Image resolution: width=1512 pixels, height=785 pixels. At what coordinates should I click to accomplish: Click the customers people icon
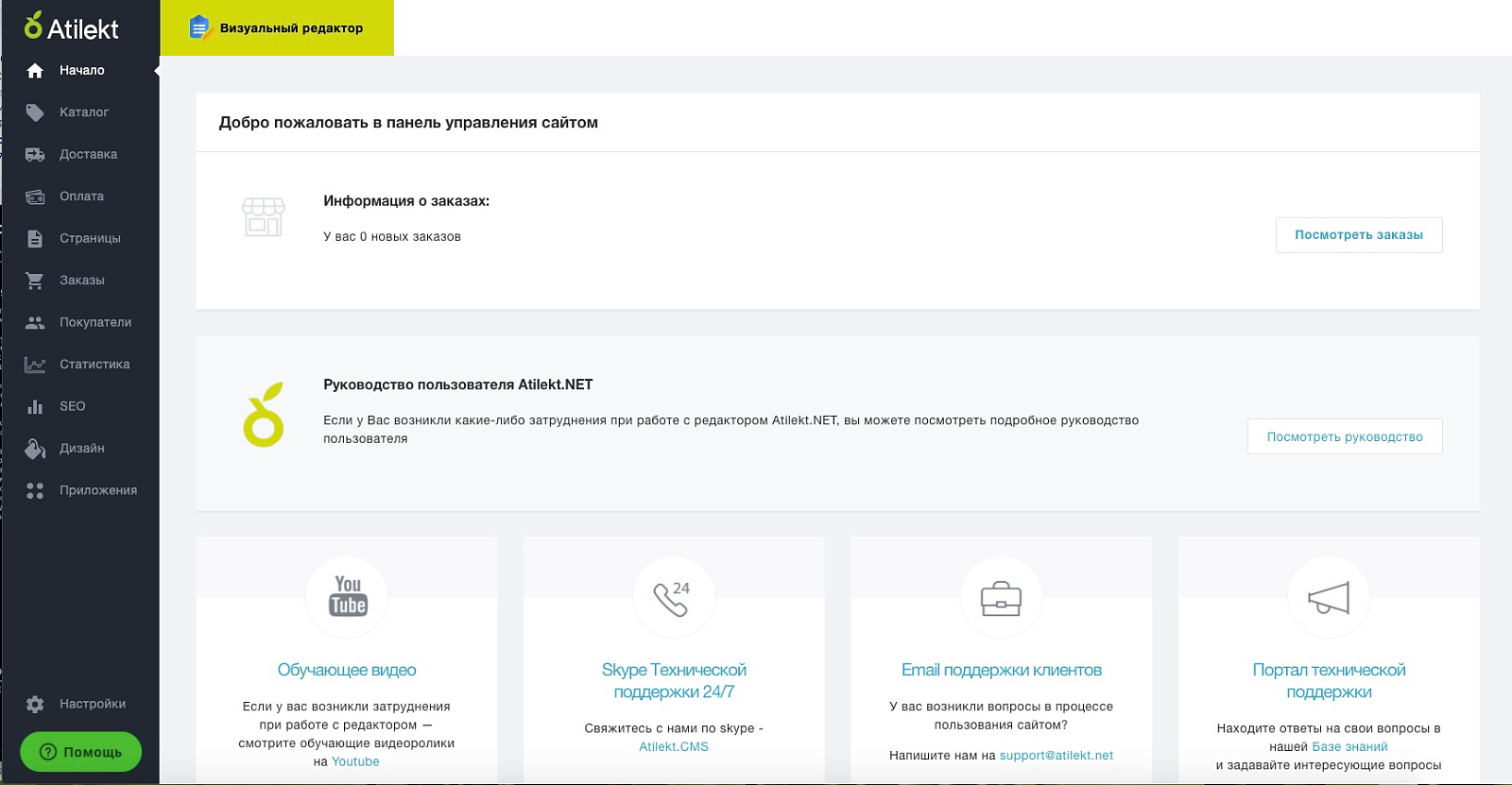(x=35, y=322)
